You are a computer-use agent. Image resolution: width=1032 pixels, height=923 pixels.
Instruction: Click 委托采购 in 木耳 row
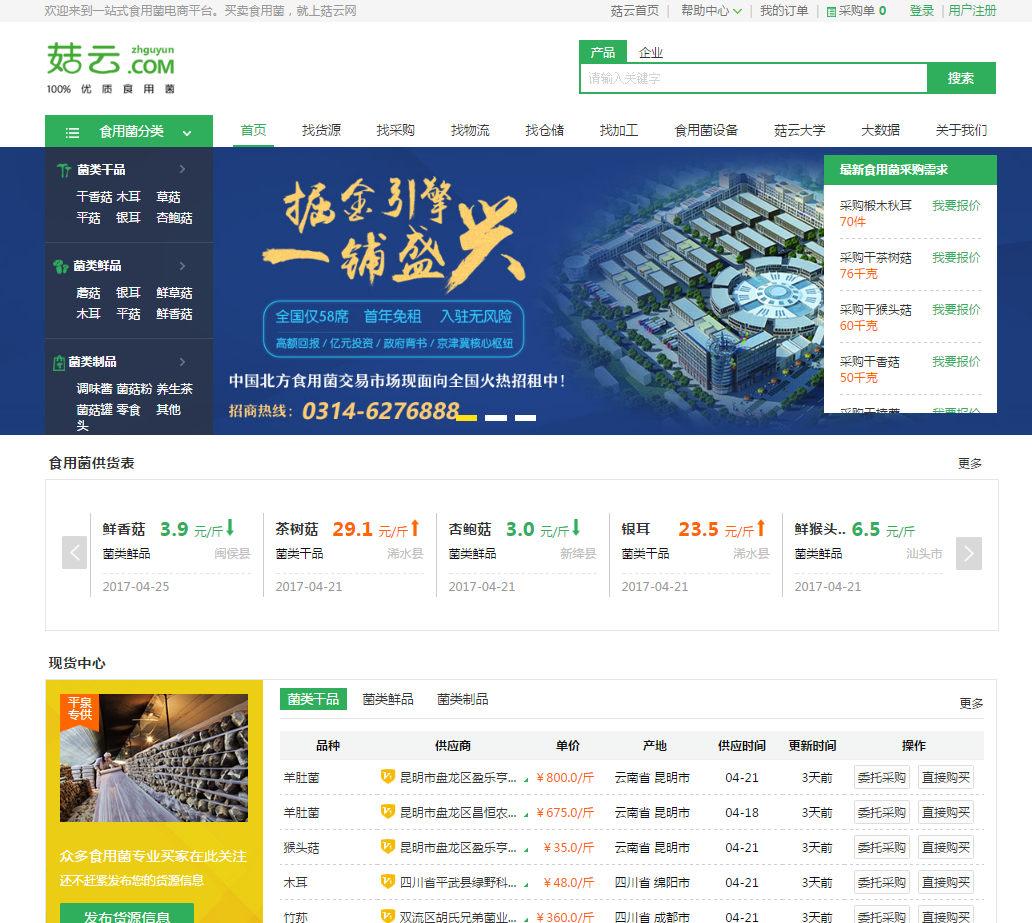(881, 882)
